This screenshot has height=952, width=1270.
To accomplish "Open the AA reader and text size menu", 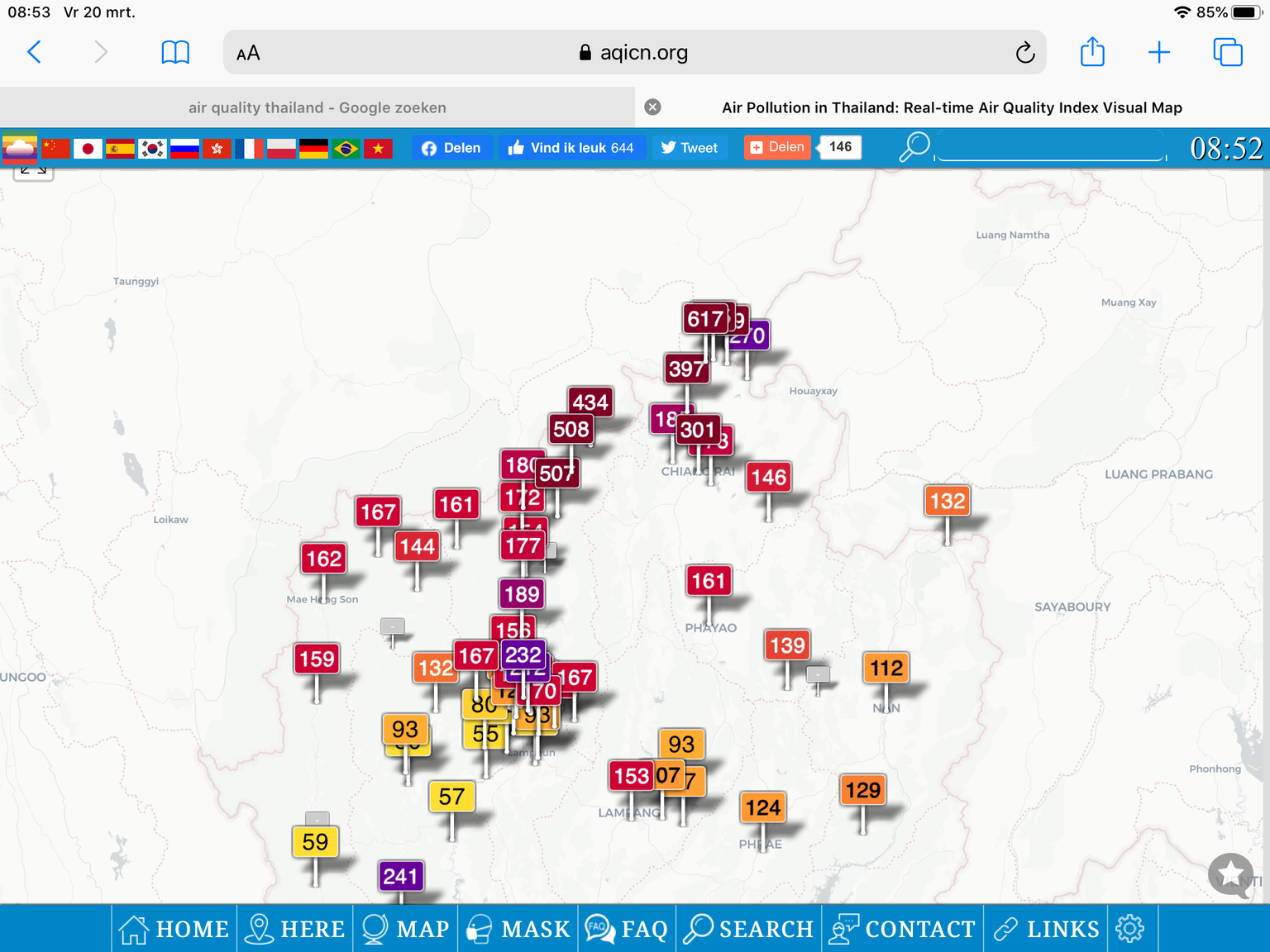I will click(248, 54).
